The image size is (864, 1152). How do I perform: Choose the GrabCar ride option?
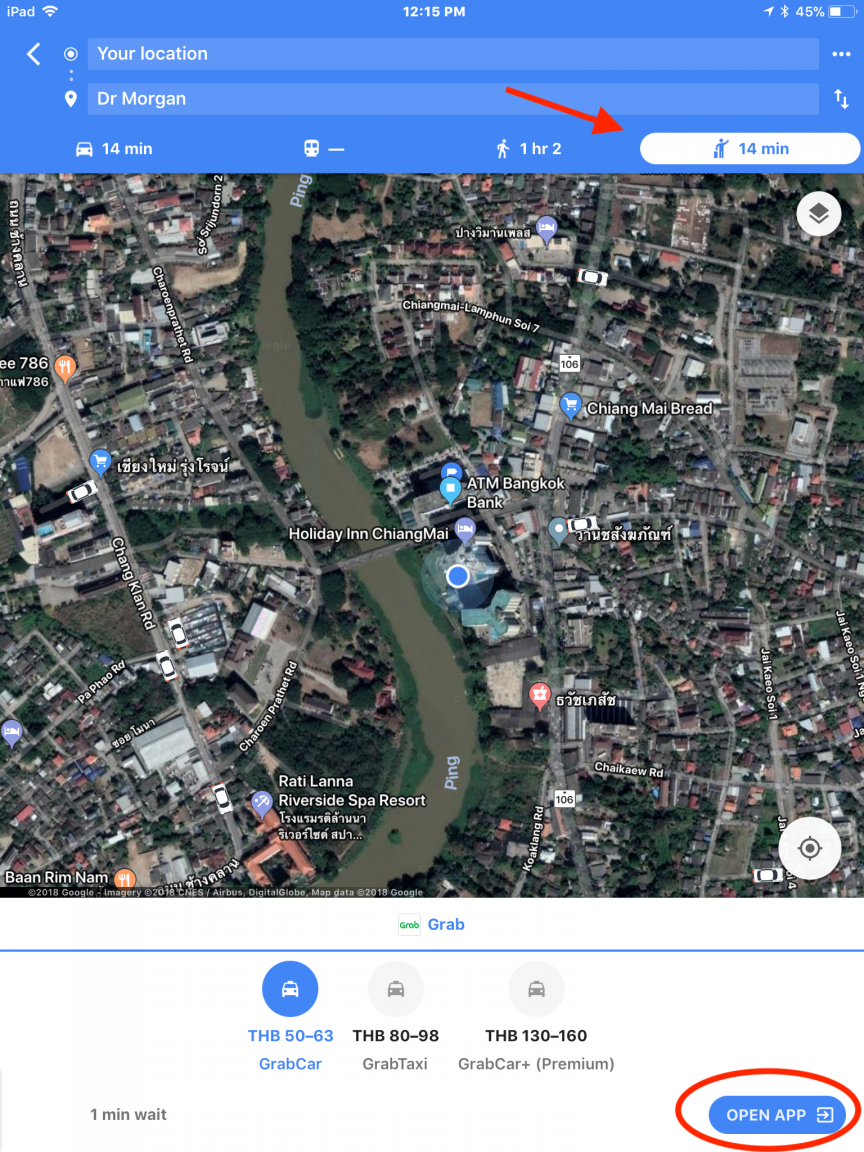click(290, 1018)
